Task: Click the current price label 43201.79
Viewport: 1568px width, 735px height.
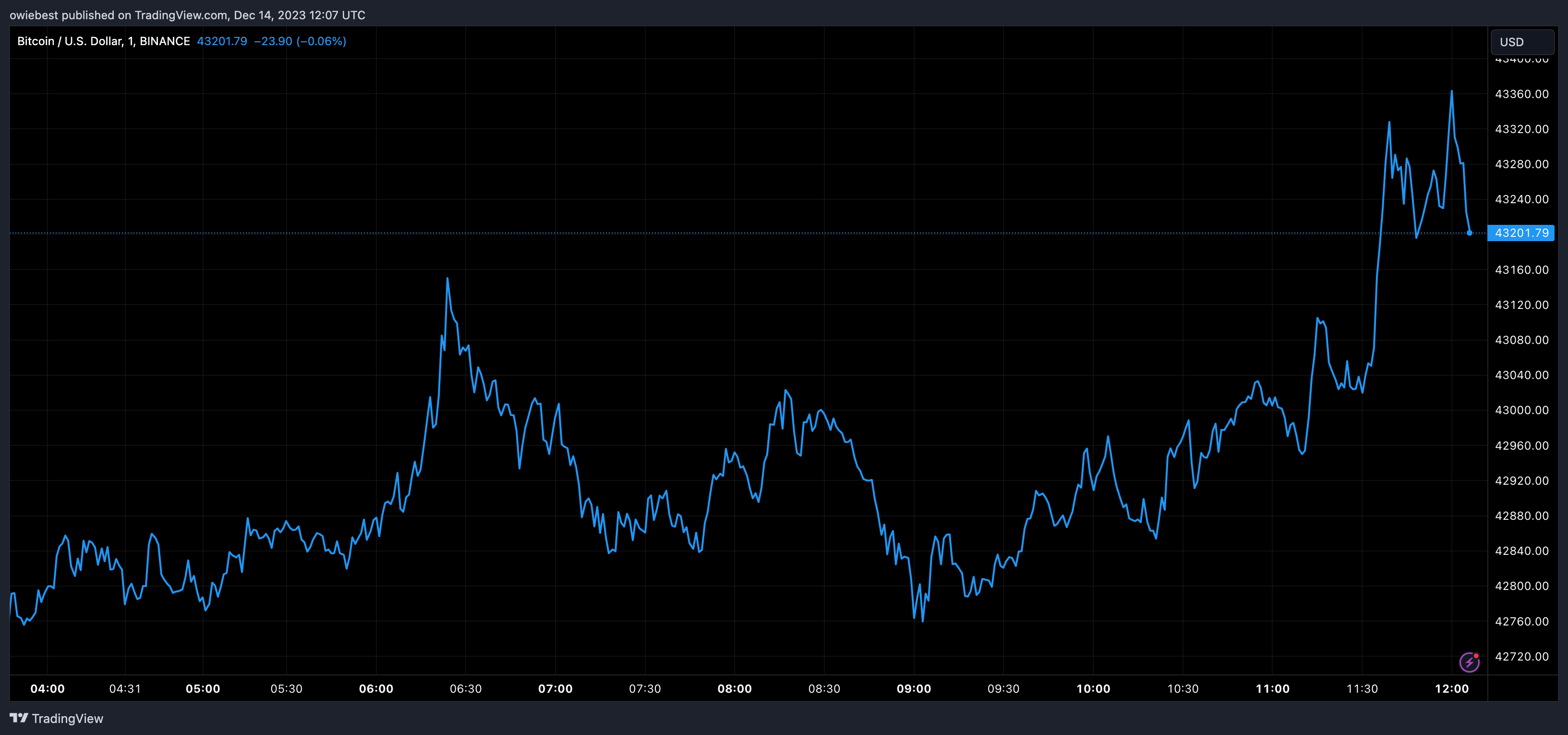Action: [1520, 233]
